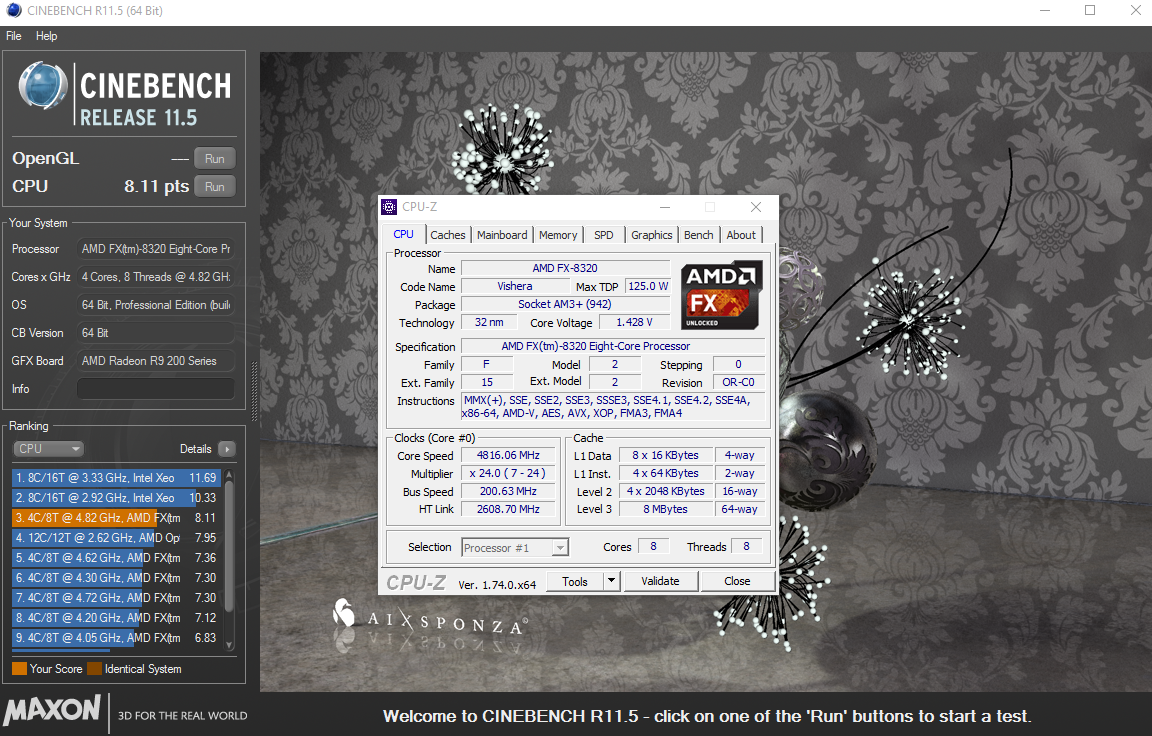Click the Validate button in CPU-Z

pyautogui.click(x=660, y=582)
